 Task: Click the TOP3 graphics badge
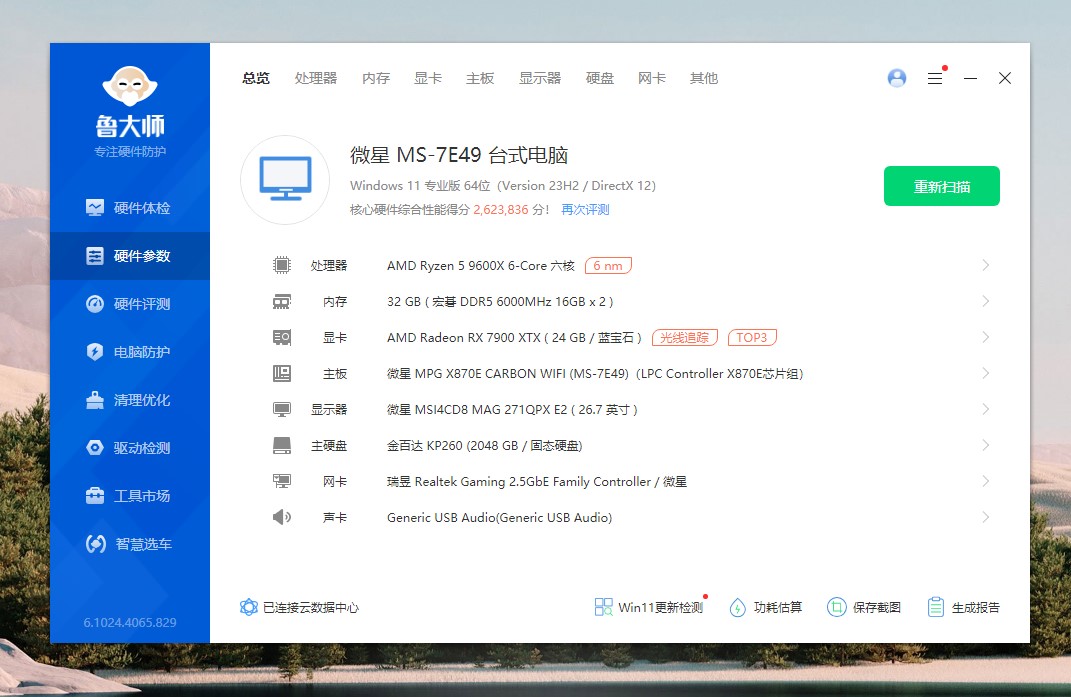pyautogui.click(x=752, y=338)
